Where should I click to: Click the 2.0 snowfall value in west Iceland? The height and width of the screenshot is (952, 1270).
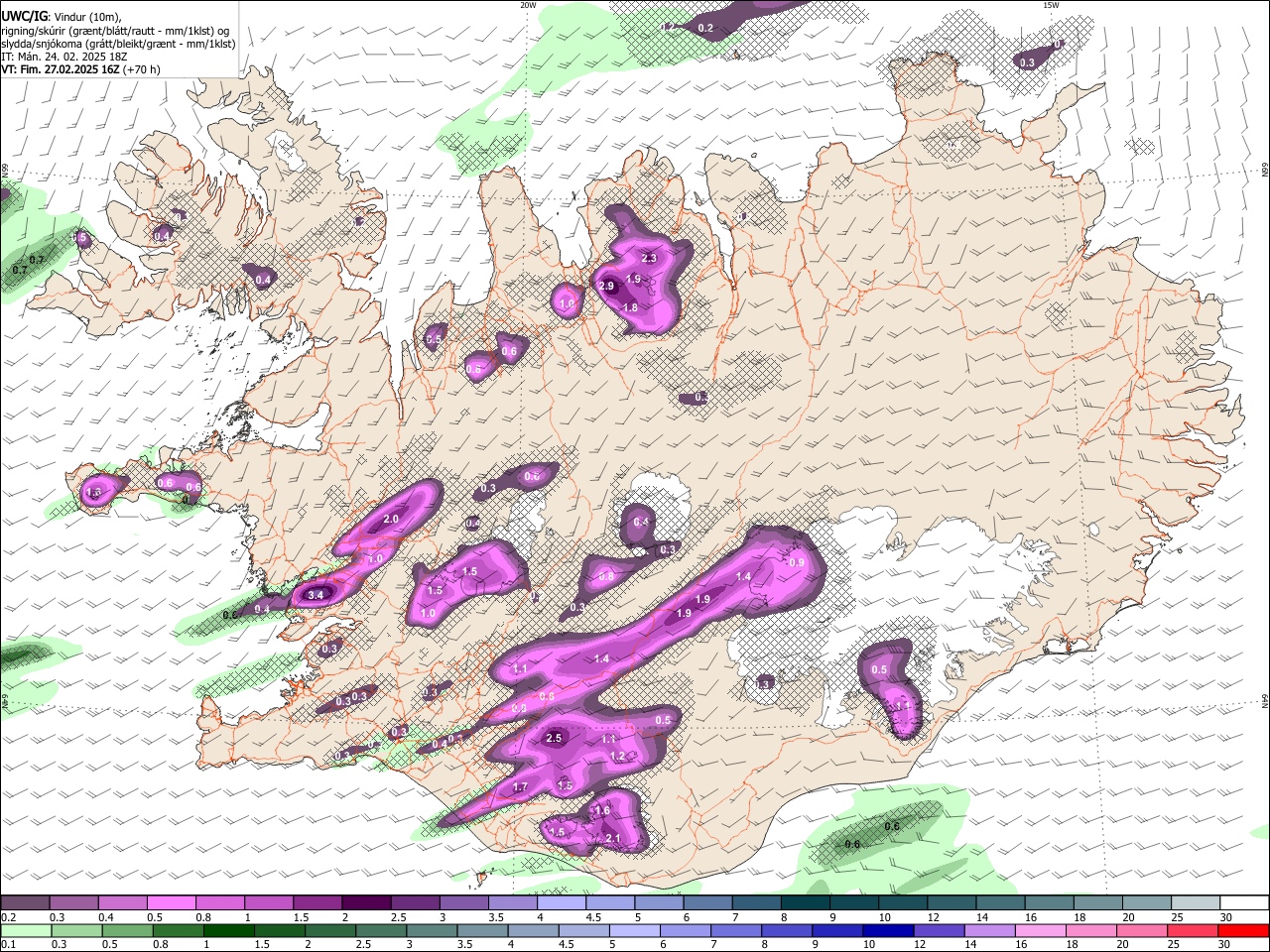click(x=391, y=519)
